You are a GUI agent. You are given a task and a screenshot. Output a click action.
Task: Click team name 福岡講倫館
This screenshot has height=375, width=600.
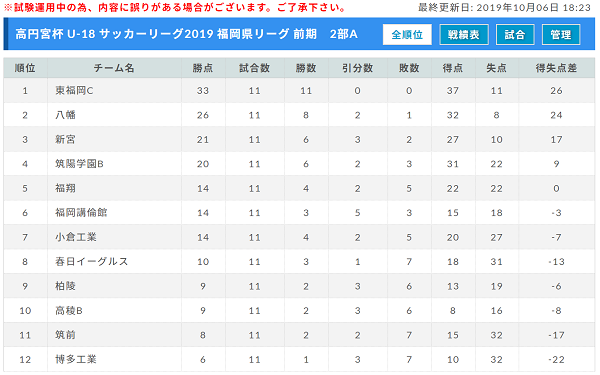click(x=81, y=213)
